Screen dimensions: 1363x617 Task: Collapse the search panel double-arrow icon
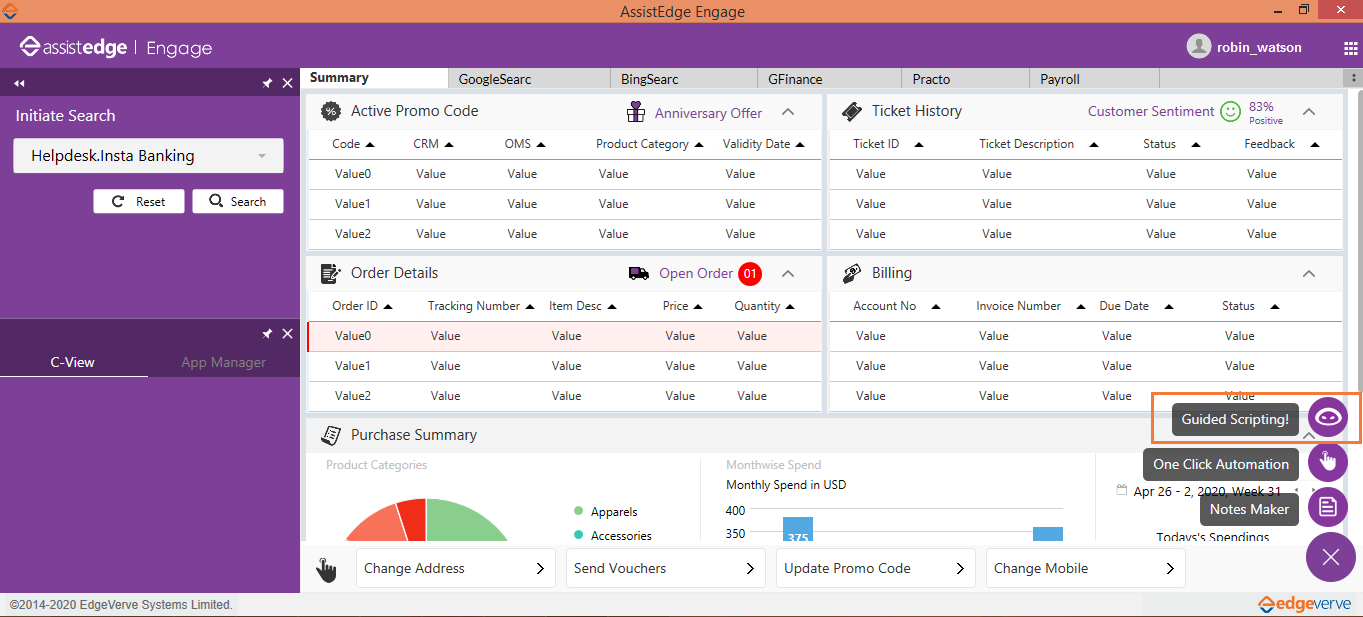click(19, 83)
